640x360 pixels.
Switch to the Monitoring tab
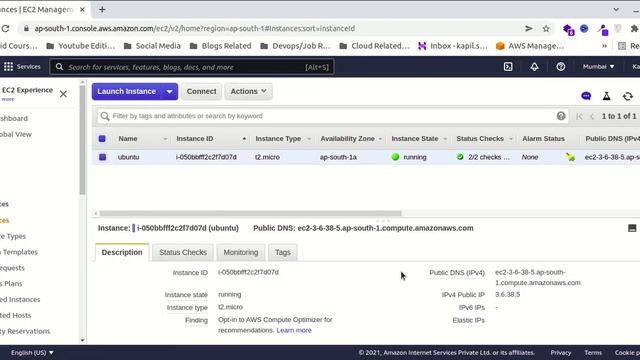(241, 252)
